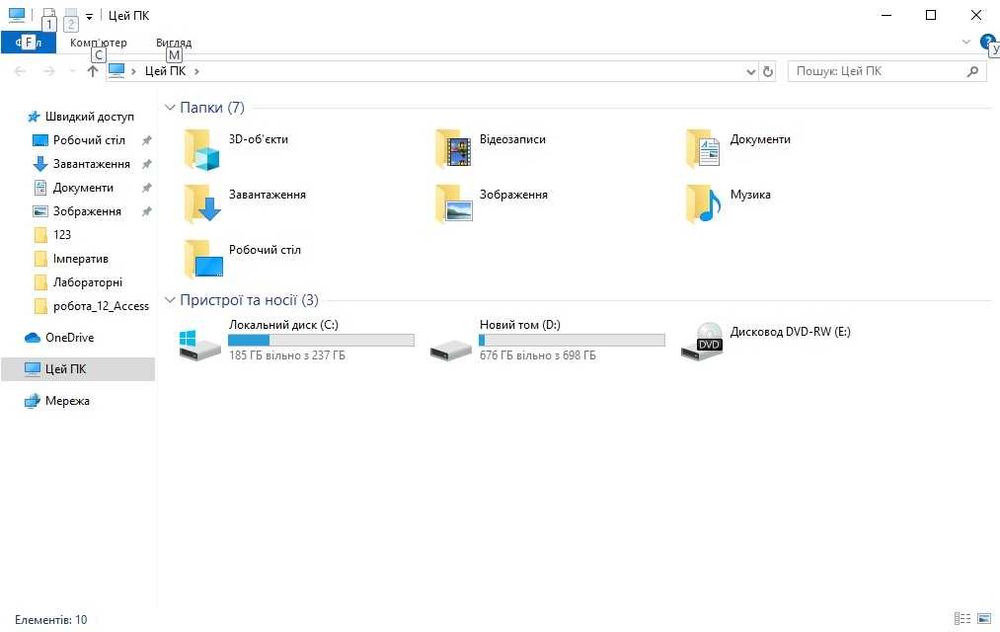Click pin icon next to sidebar Зображення
This screenshot has height=632, width=1000.
point(146,211)
